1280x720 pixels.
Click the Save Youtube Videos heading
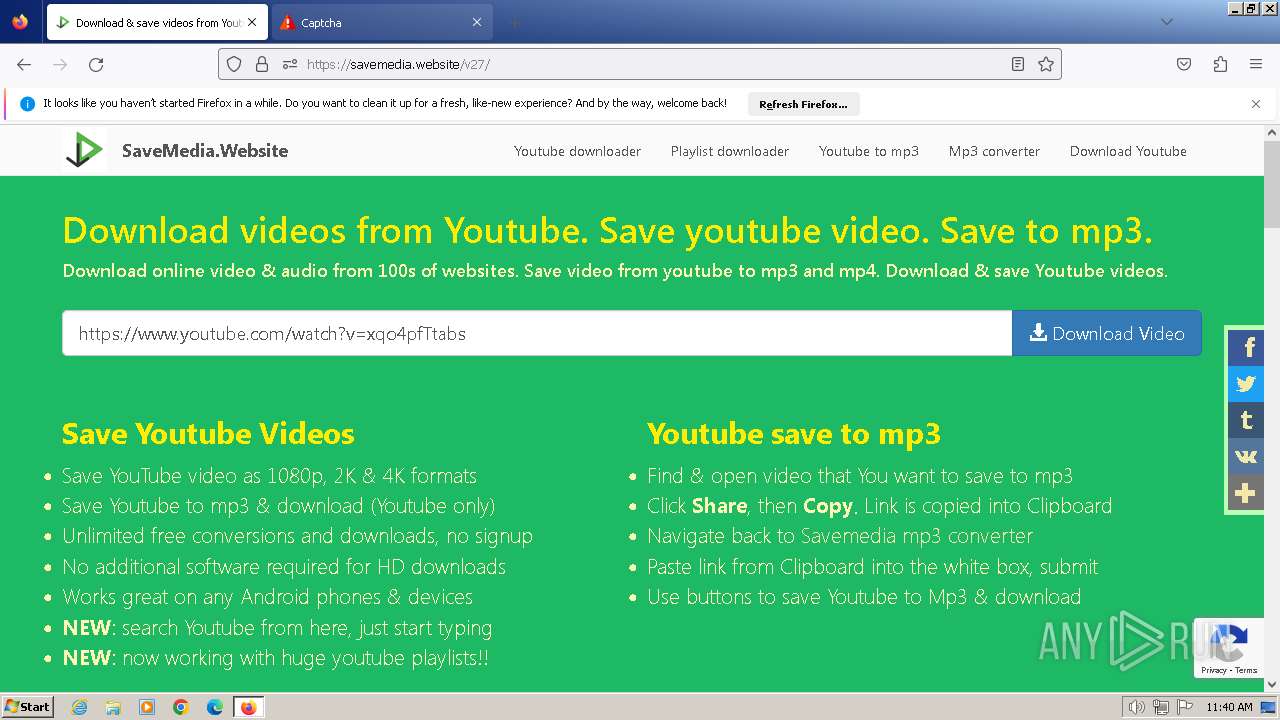208,434
